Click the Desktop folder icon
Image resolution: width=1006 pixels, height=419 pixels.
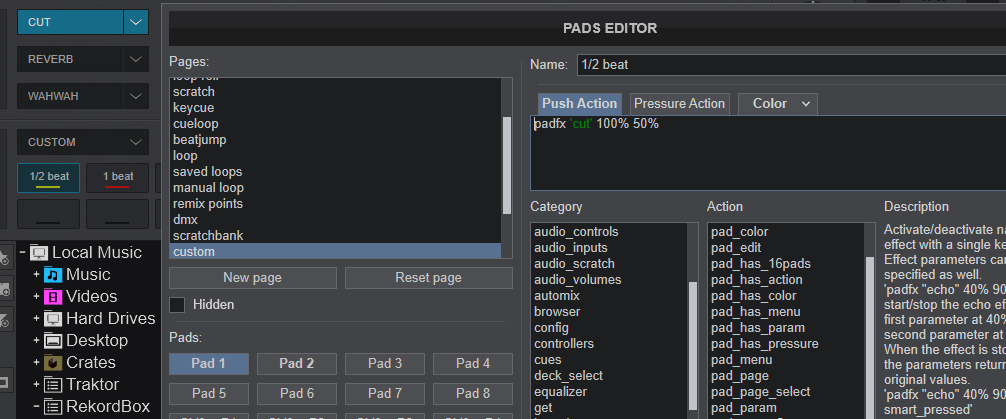click(53, 341)
